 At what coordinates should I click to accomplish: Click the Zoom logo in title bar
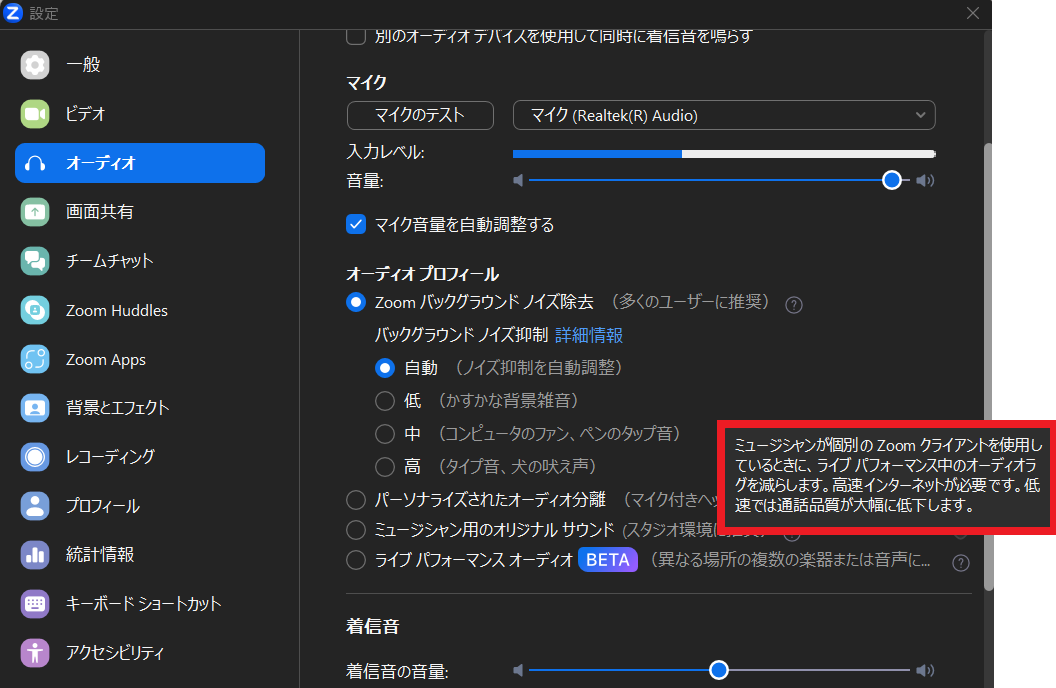pos(13,12)
